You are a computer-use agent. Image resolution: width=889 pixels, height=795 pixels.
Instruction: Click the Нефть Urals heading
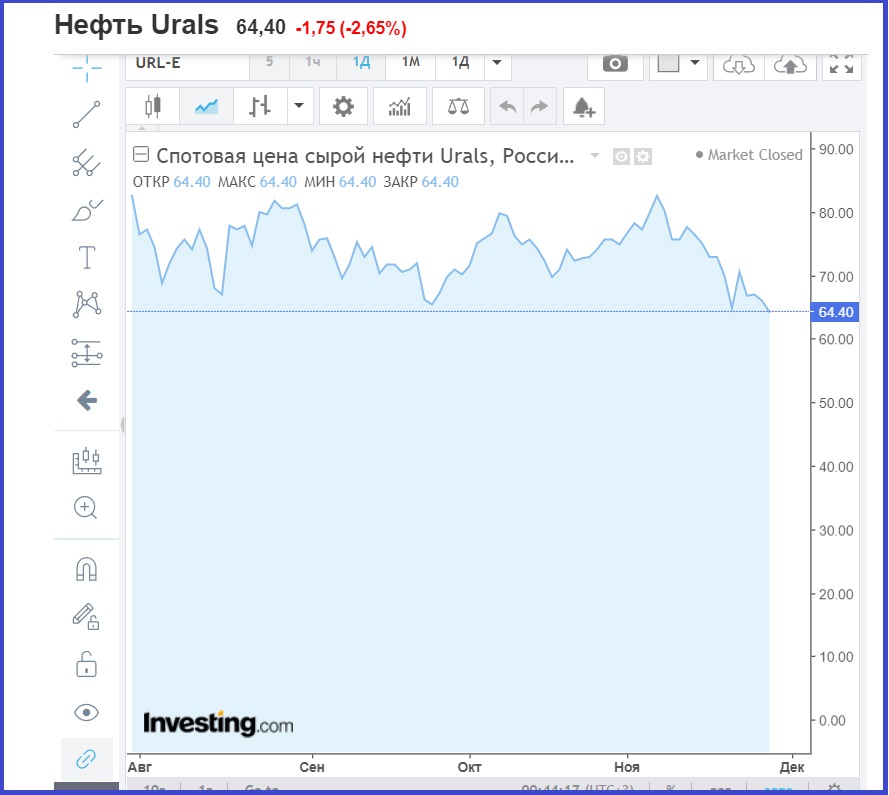(x=136, y=26)
